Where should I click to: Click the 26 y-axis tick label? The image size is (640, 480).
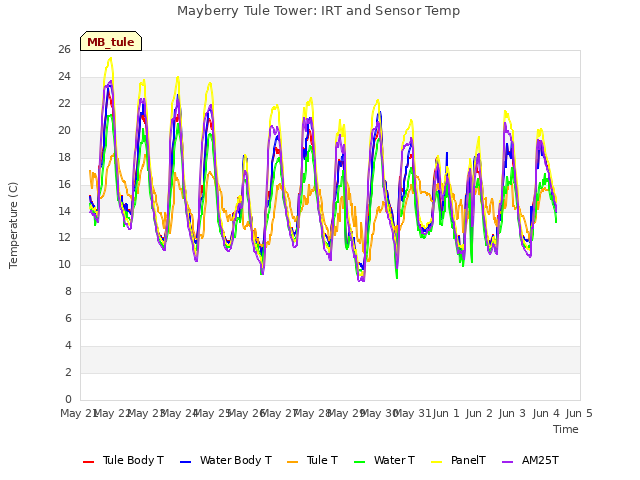tap(64, 50)
